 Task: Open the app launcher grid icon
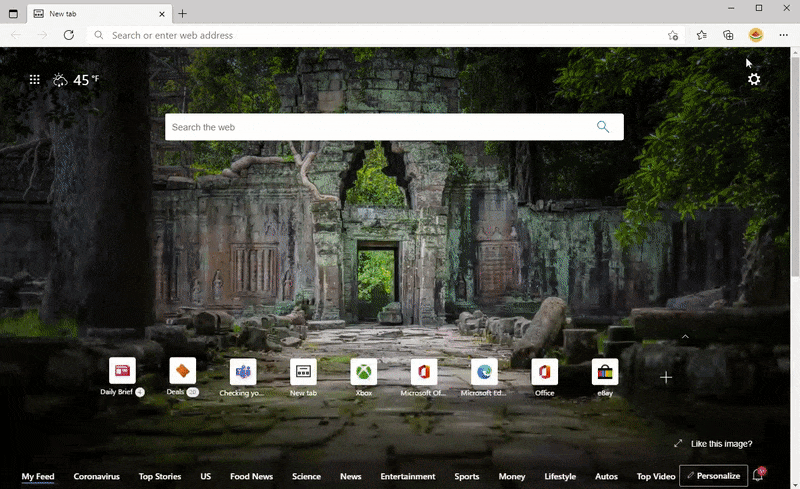tap(34, 79)
